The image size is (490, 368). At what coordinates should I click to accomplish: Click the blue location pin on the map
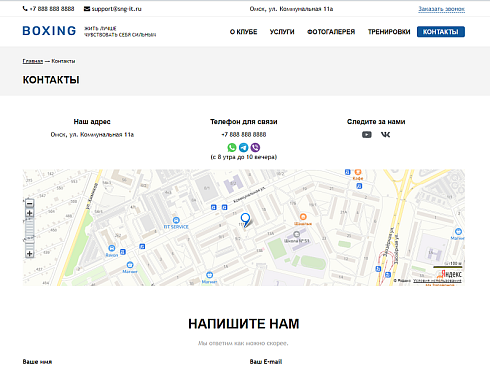245,220
